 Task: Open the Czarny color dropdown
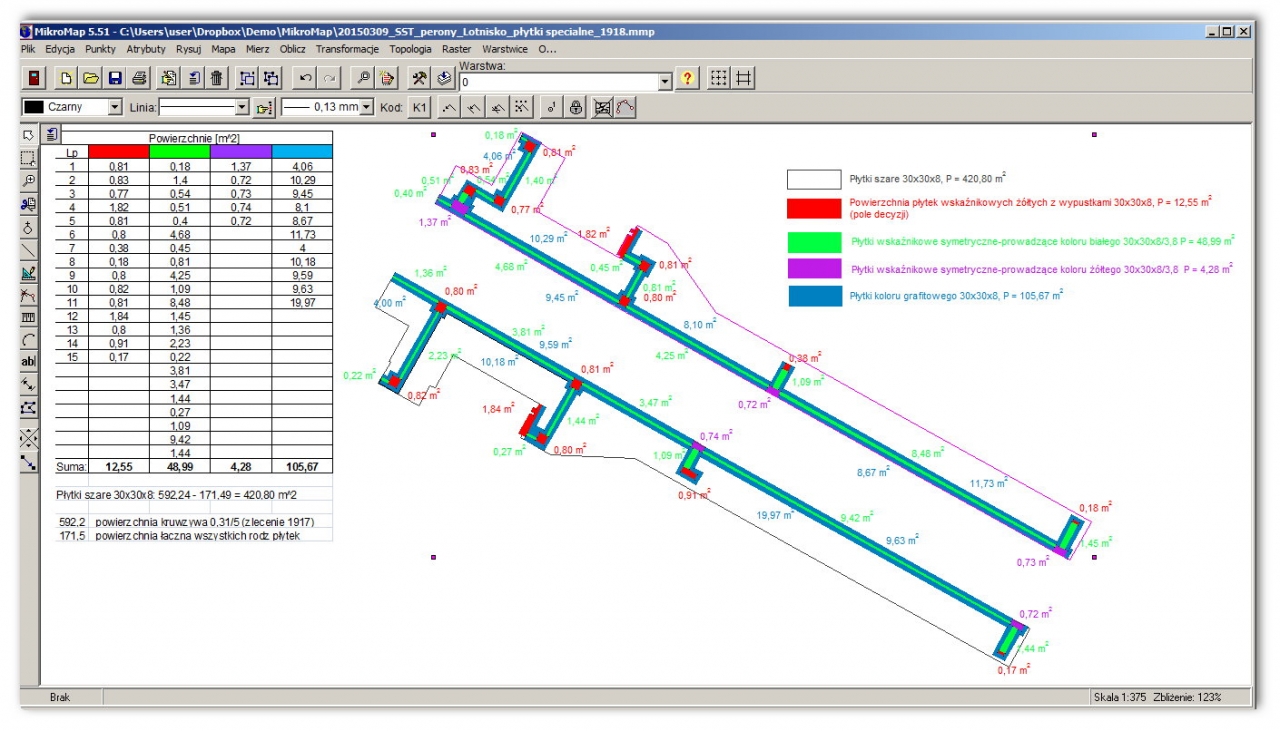coord(114,107)
